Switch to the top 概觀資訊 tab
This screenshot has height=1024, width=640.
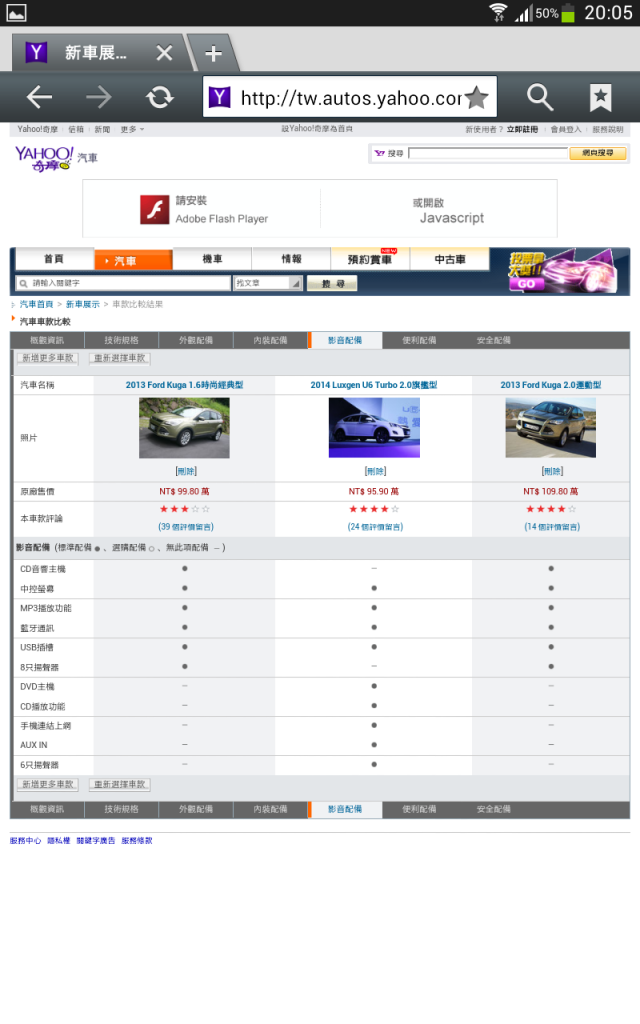(x=47, y=340)
